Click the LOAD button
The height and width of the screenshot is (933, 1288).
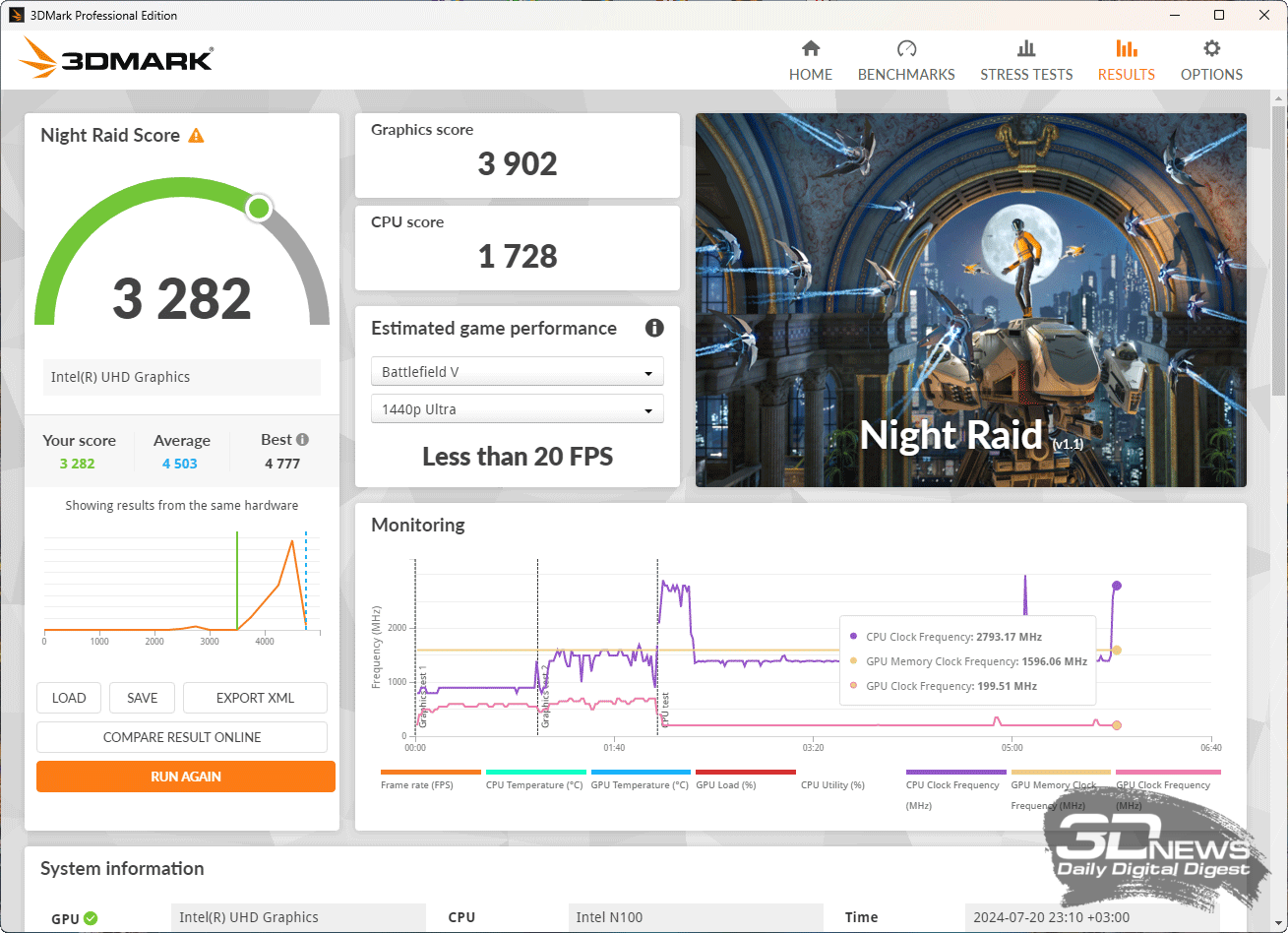(x=69, y=698)
